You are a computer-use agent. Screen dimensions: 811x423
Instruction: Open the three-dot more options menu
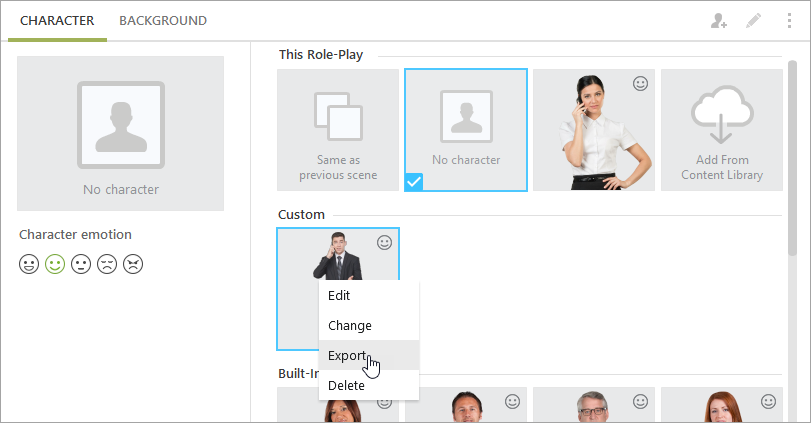coord(789,21)
